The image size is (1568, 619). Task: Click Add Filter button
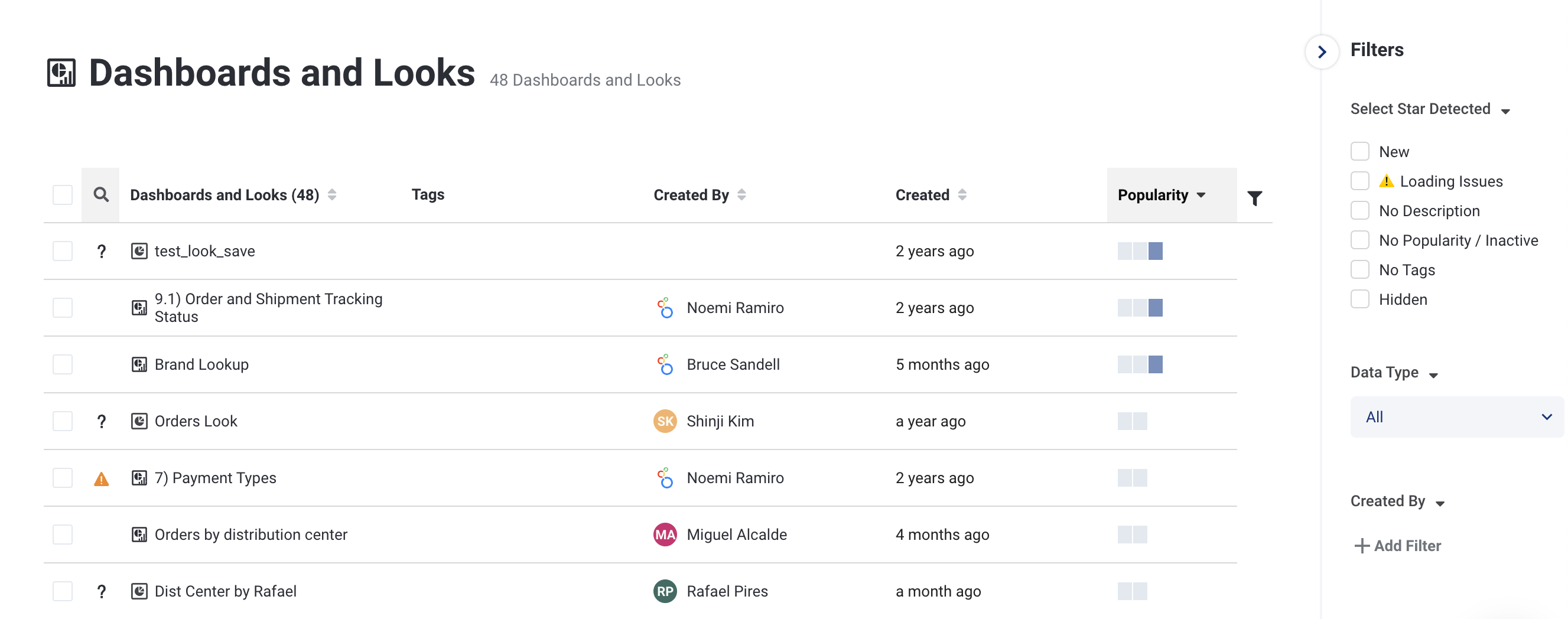(1398, 545)
